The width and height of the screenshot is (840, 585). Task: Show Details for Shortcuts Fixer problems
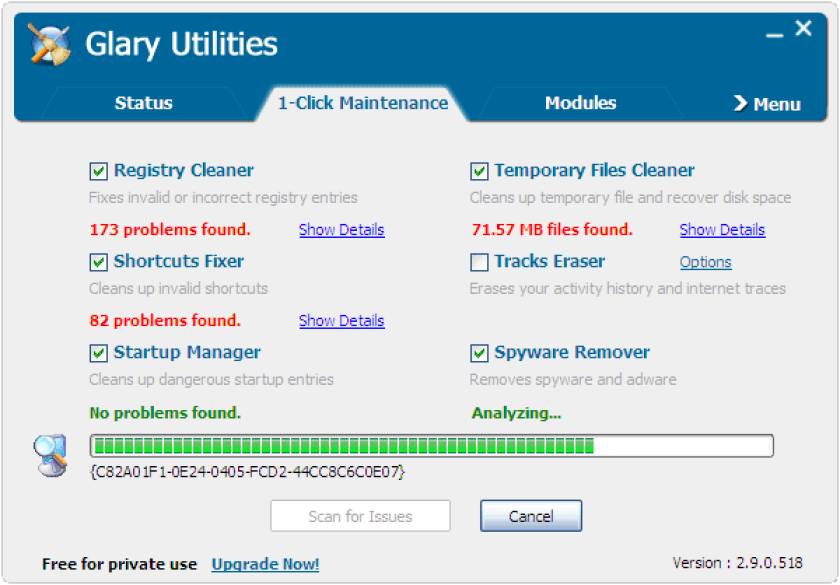click(x=342, y=321)
